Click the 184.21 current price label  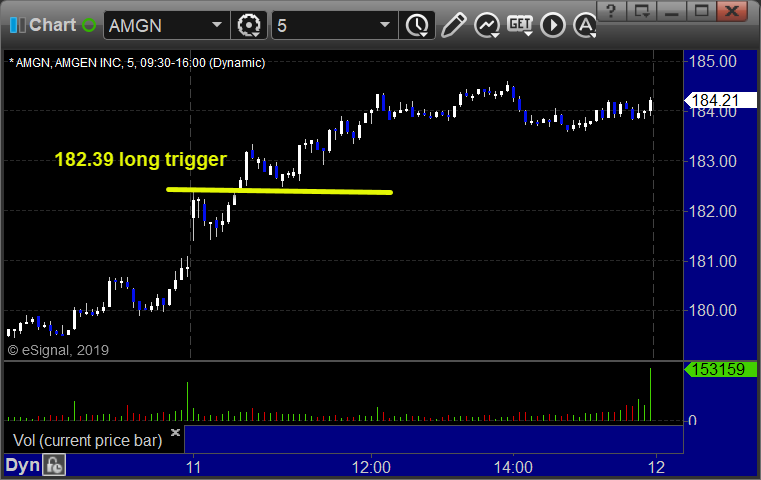coord(721,100)
